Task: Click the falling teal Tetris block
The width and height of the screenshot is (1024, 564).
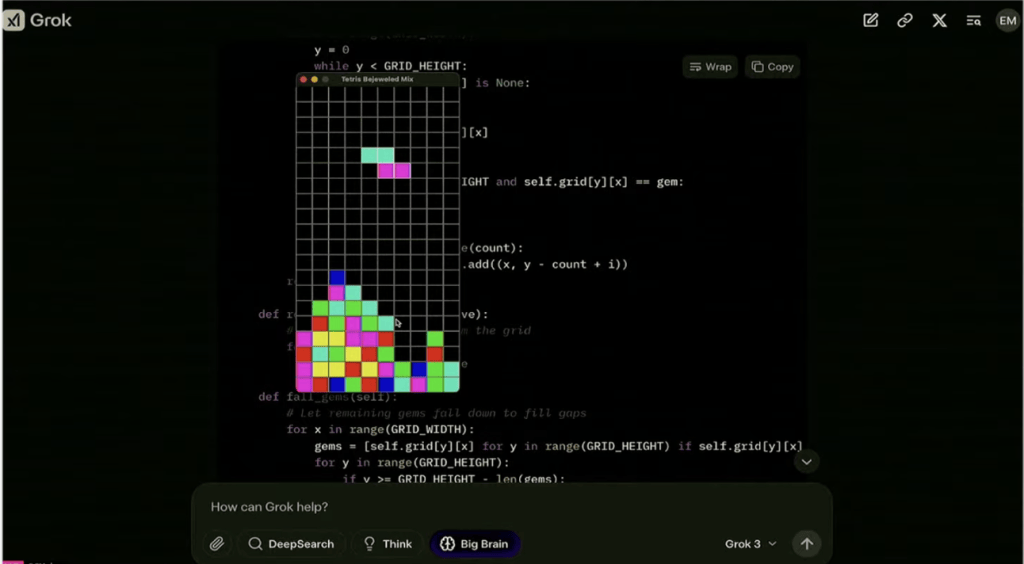Action: [377, 155]
